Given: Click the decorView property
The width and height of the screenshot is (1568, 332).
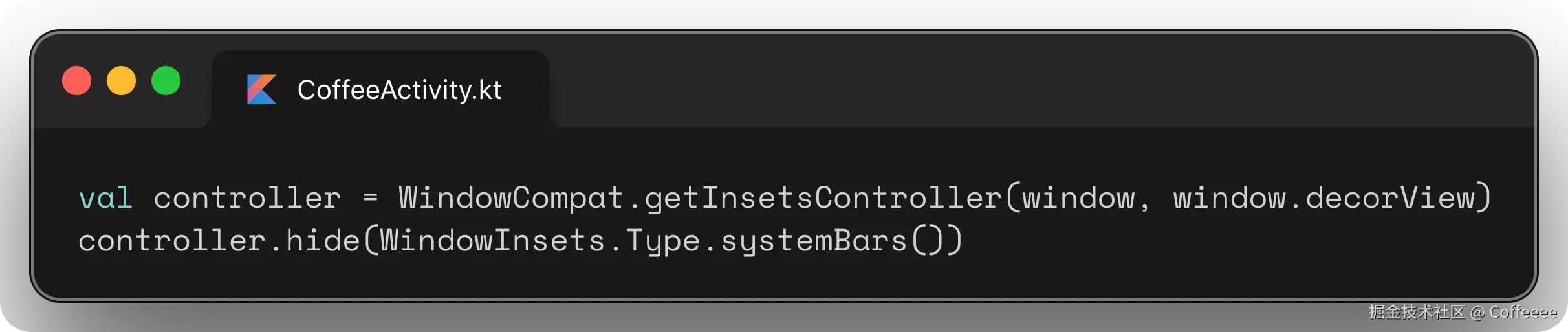Looking at the screenshot, I should [1389, 198].
